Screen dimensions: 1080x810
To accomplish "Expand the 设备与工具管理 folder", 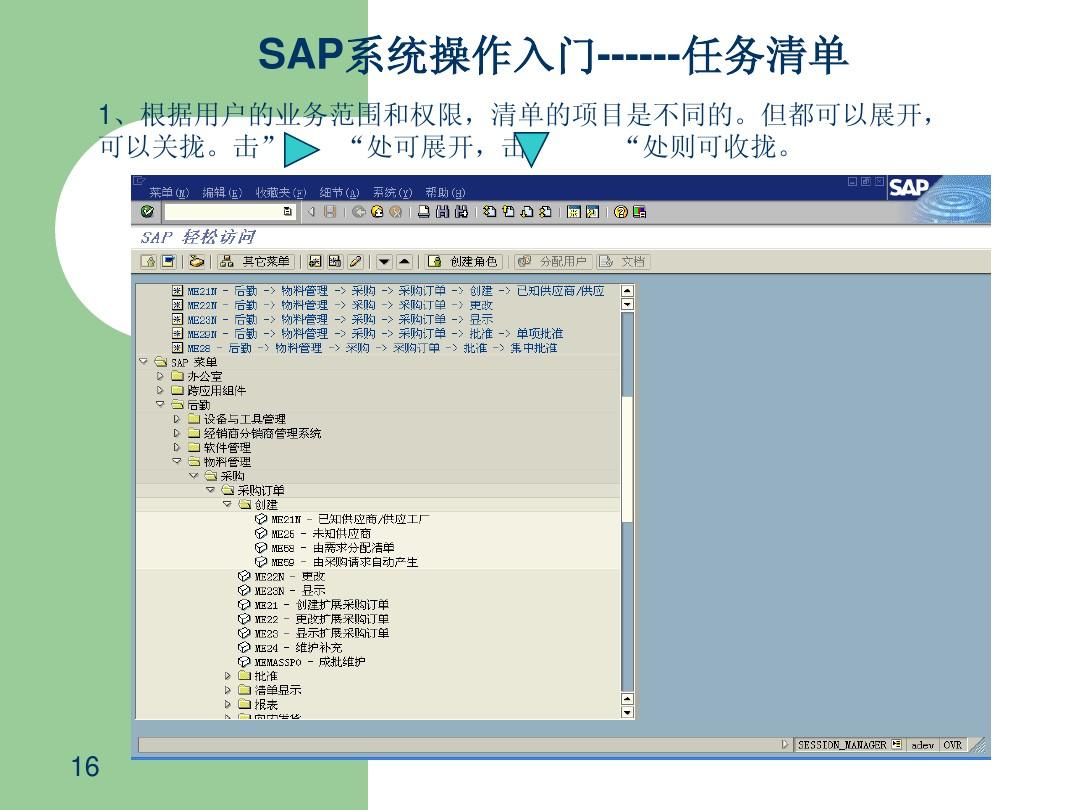I will coord(177,419).
